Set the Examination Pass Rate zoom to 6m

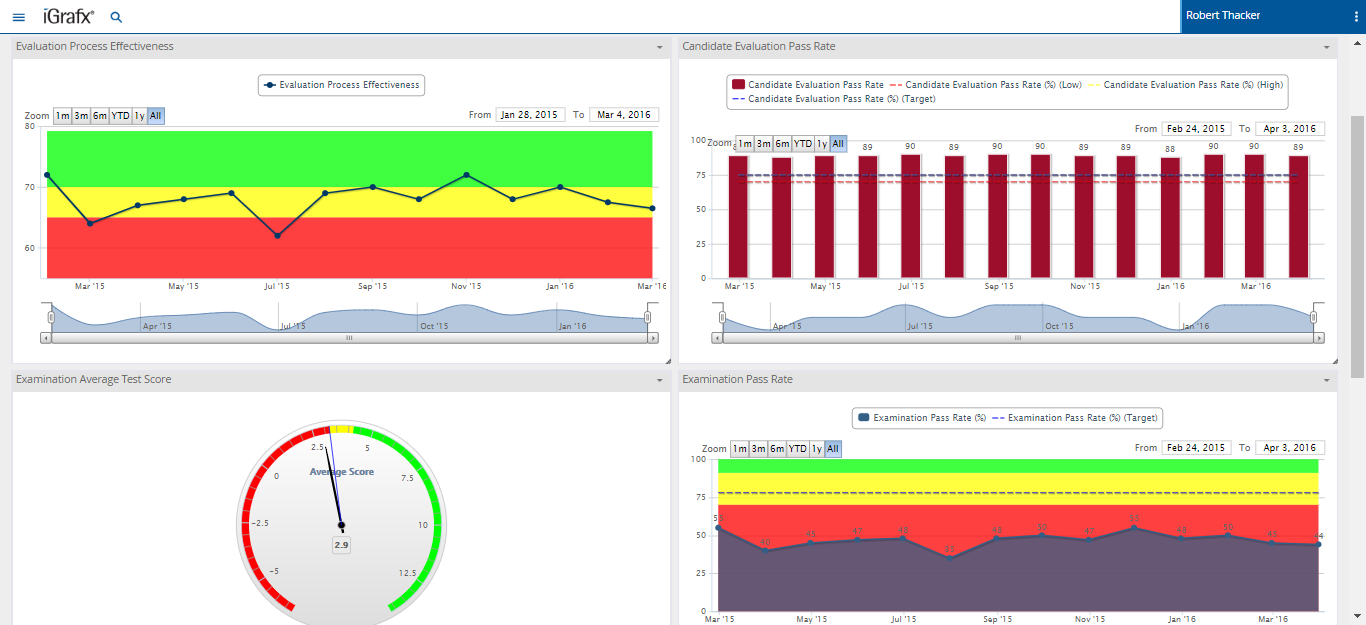777,449
